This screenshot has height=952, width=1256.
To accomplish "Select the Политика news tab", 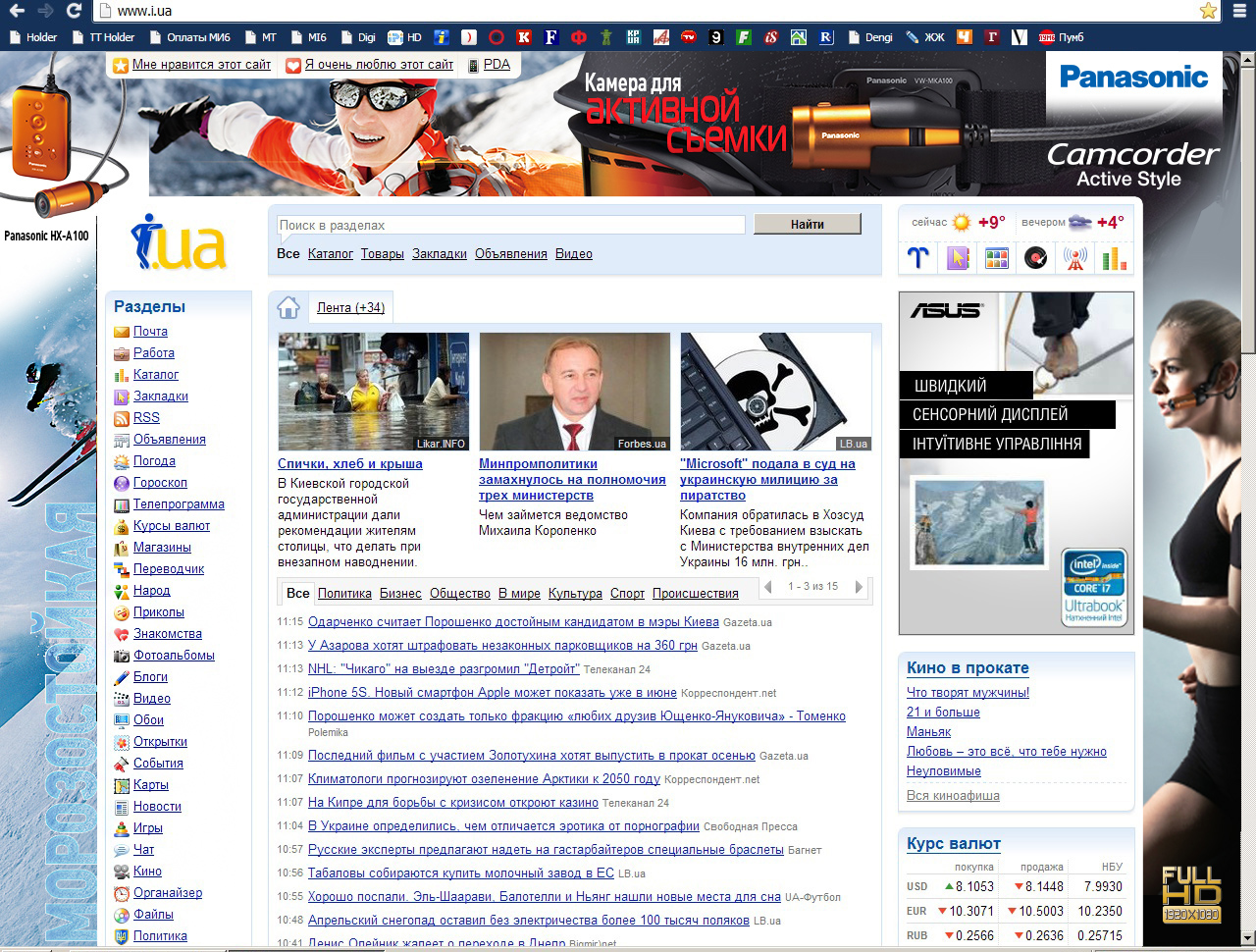I will click(x=344, y=594).
